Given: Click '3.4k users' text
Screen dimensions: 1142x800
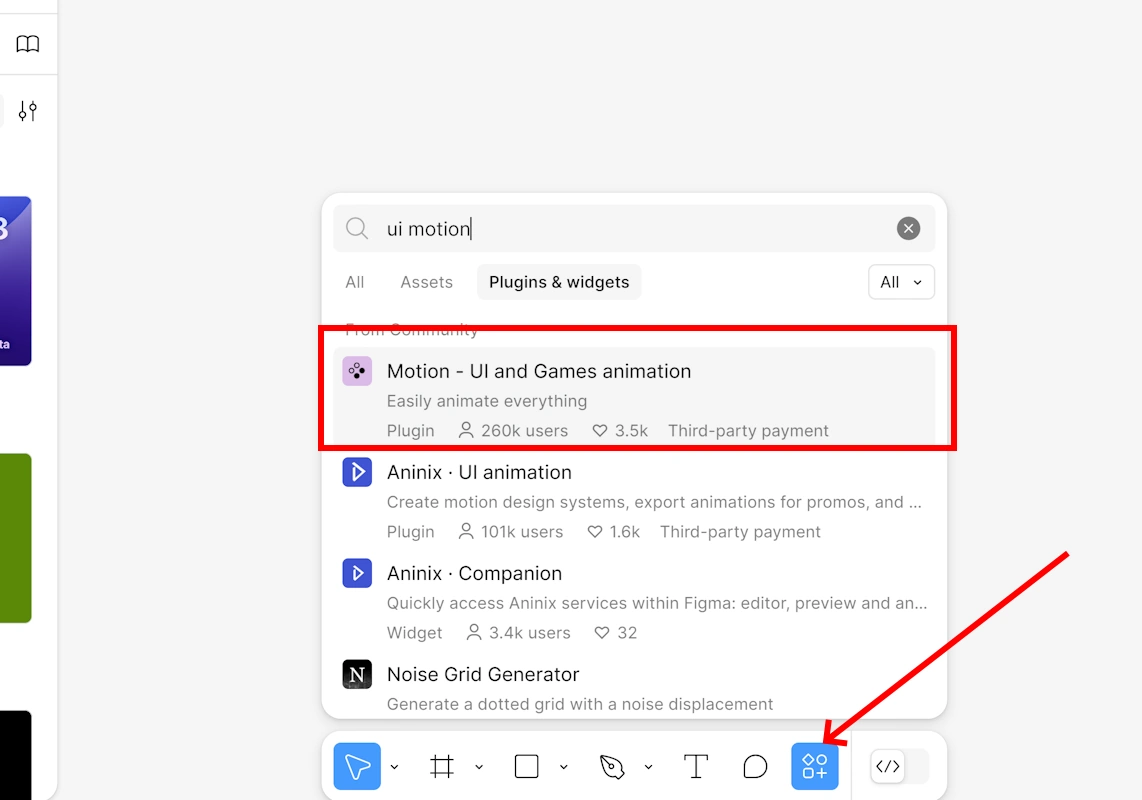Looking at the screenshot, I should click(529, 633).
